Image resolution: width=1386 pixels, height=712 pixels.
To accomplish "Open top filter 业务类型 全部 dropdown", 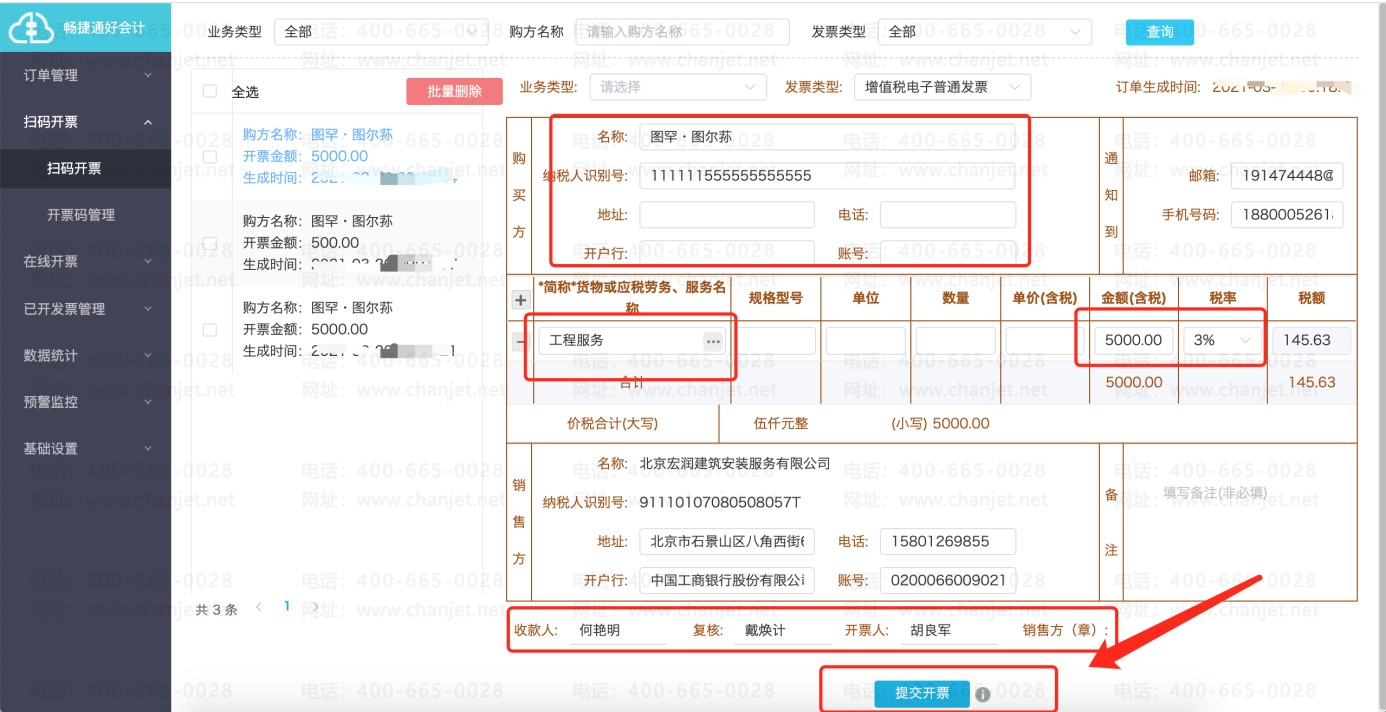I will (x=381, y=32).
